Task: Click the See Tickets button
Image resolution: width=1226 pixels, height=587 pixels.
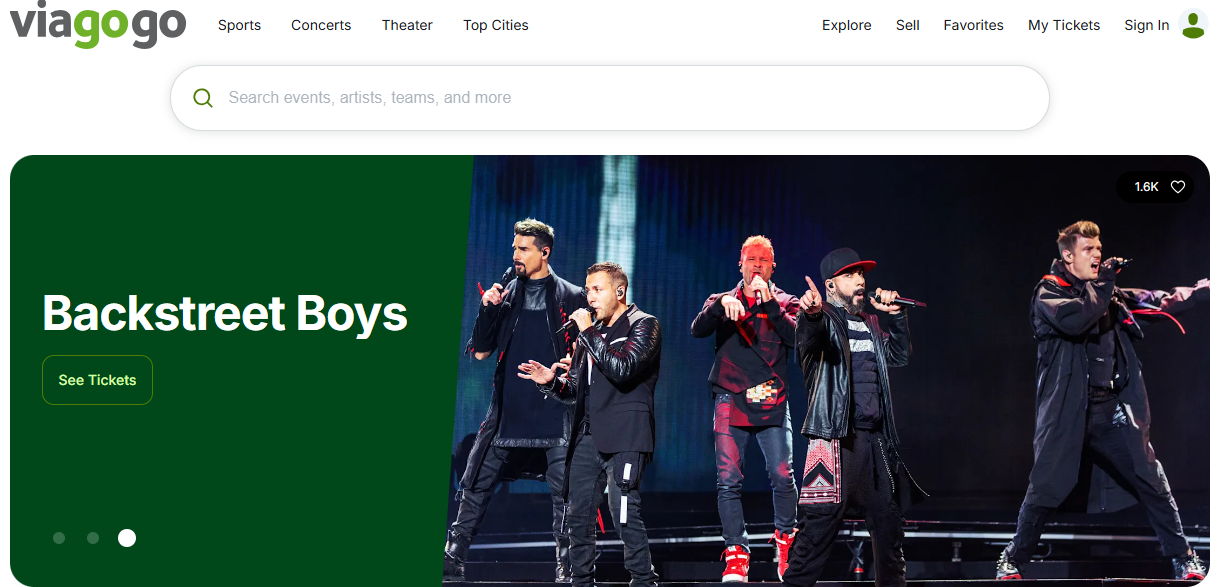Action: pyautogui.click(x=97, y=380)
